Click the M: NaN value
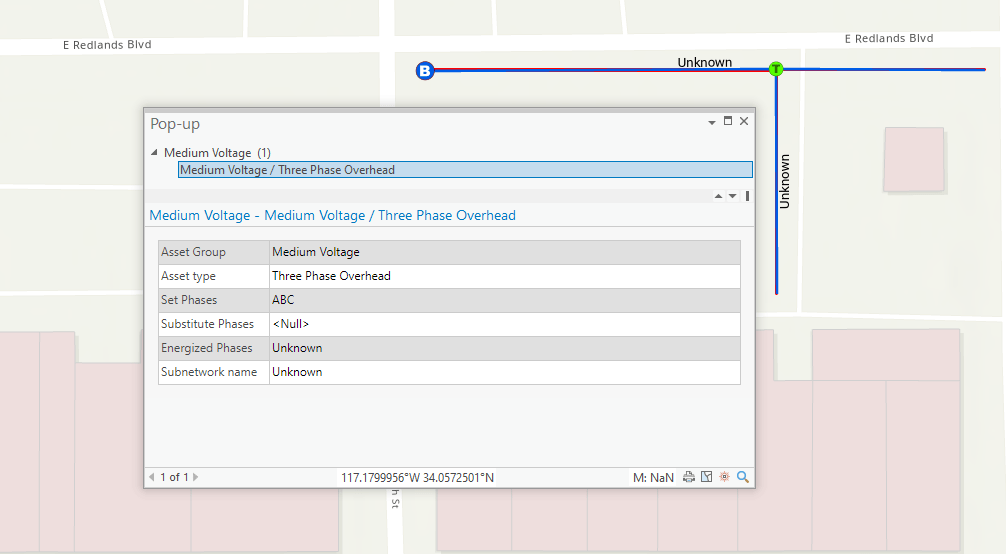Viewport: 1006px width, 554px height. (x=653, y=478)
